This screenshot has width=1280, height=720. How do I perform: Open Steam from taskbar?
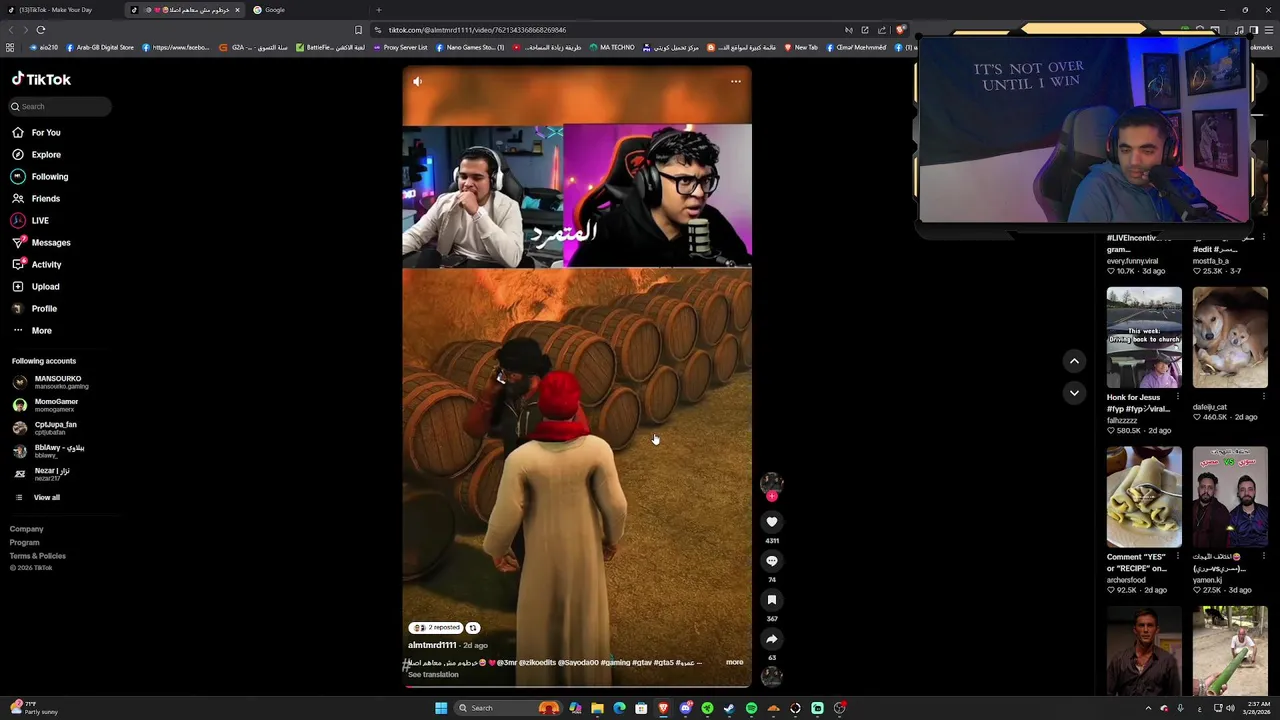(x=729, y=708)
